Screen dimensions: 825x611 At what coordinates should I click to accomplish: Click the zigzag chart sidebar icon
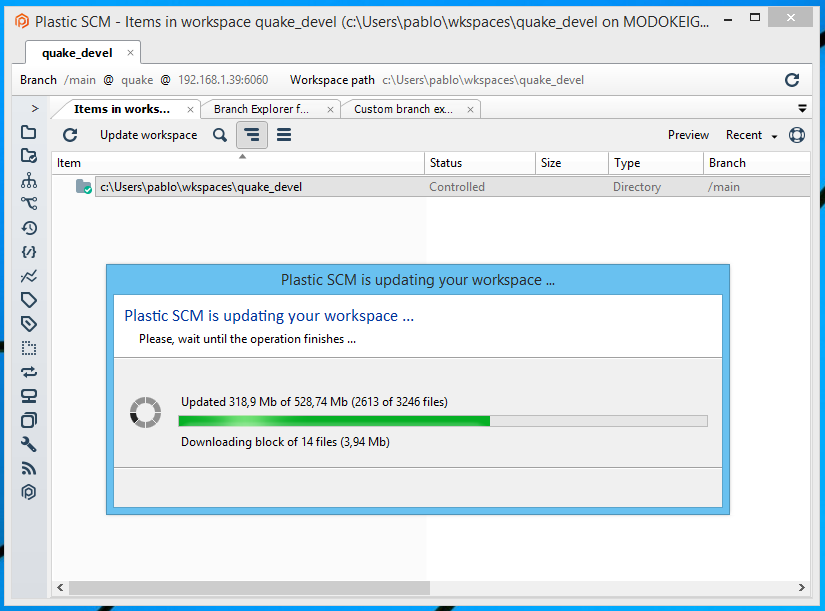point(28,276)
